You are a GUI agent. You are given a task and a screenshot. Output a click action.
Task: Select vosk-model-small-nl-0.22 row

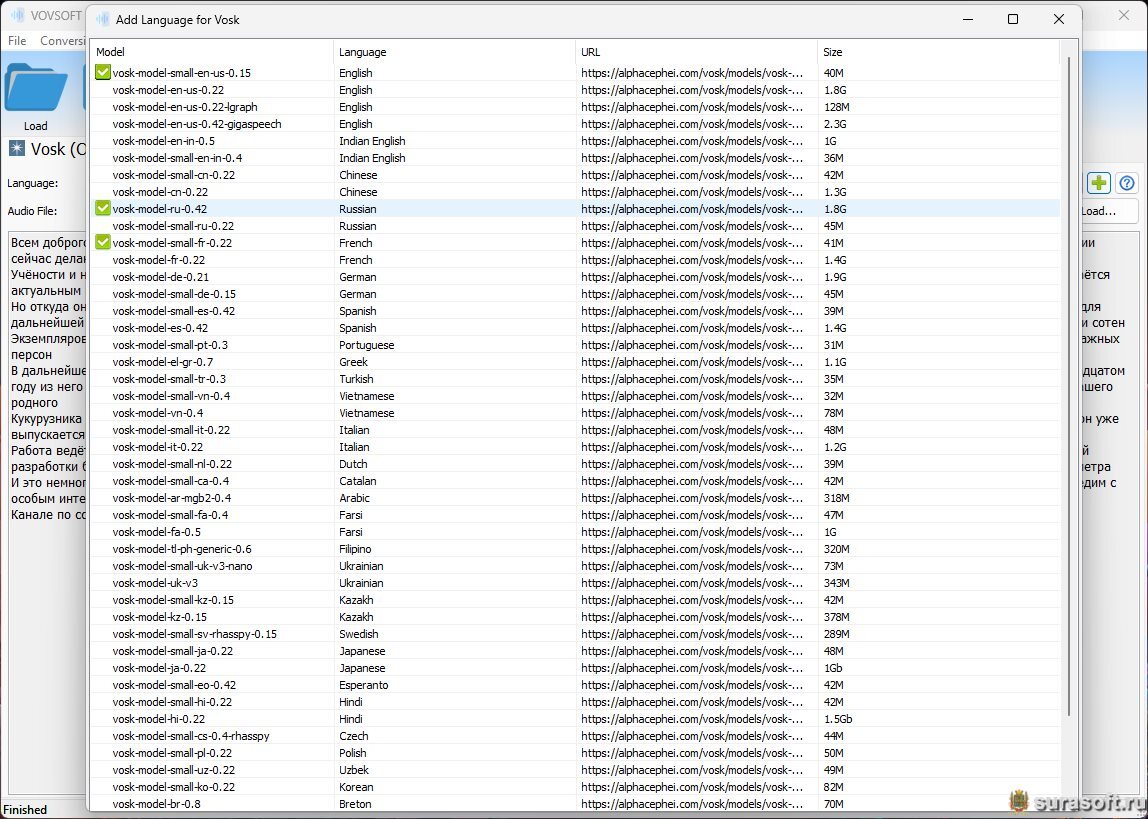[x=575, y=464]
